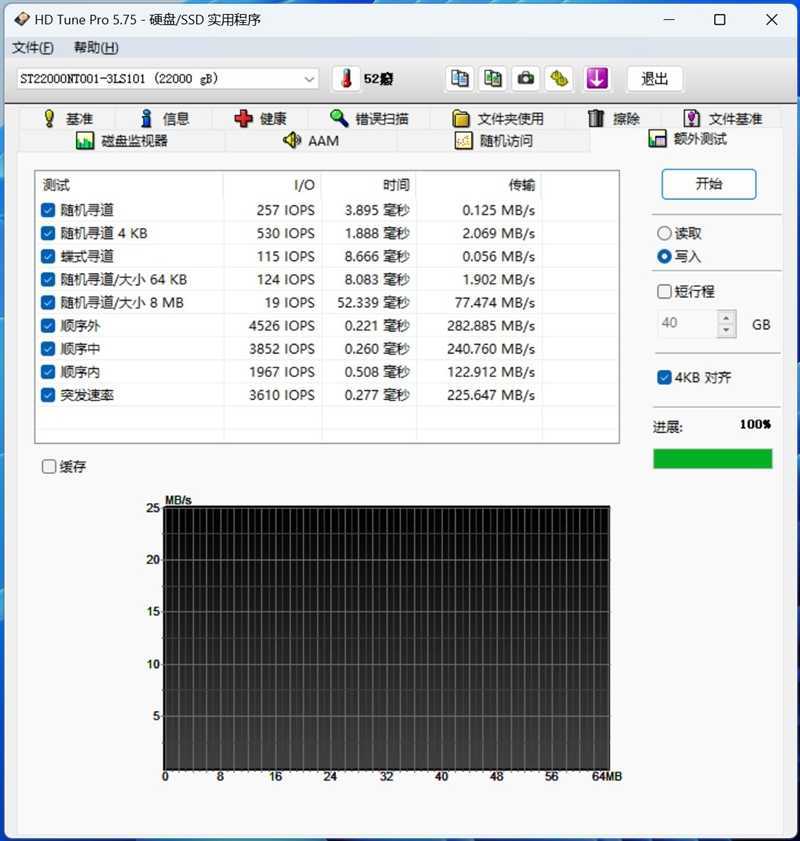The height and width of the screenshot is (841, 800).
Task: Click the 退出 (Exit) button
Action: point(655,79)
